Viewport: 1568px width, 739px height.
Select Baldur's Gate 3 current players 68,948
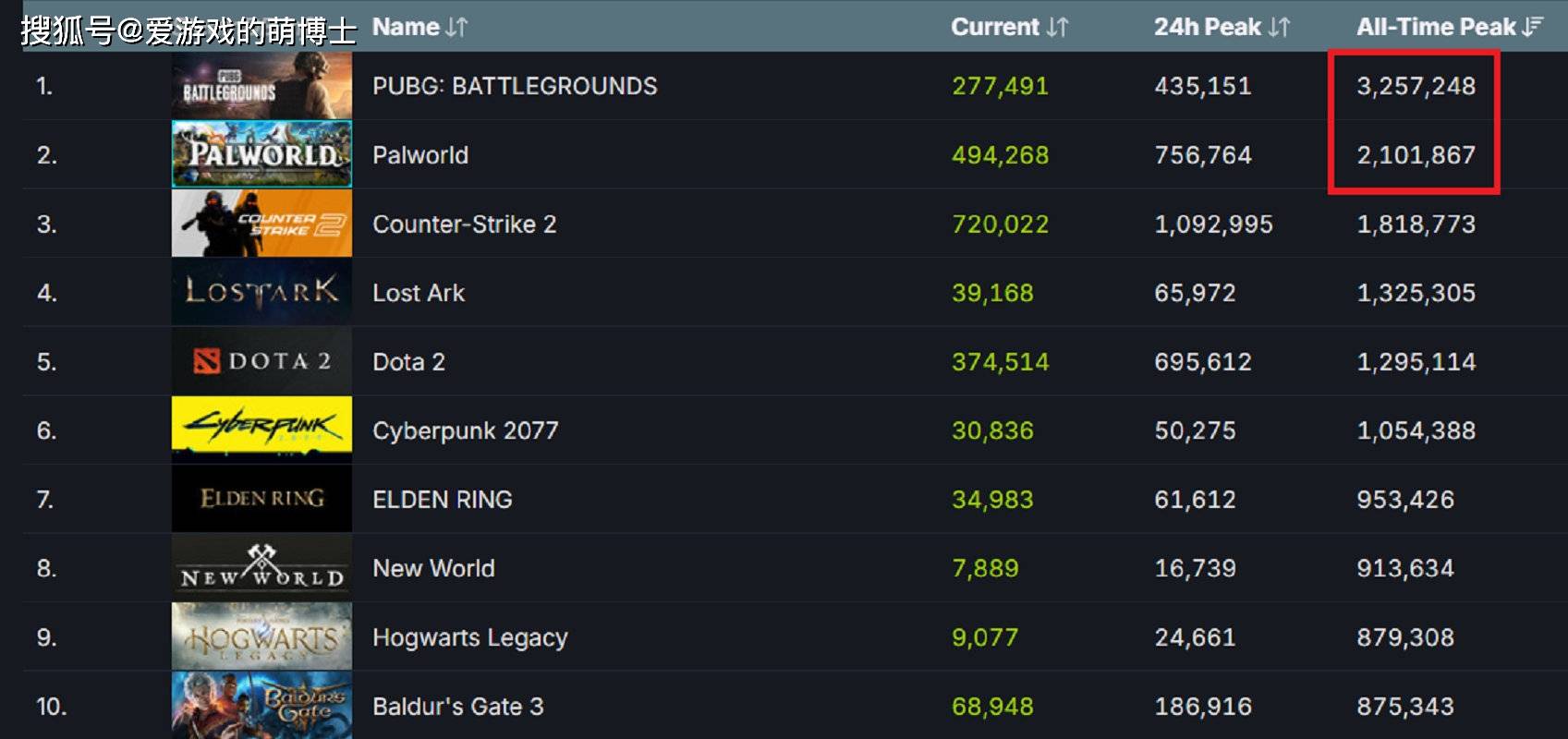pos(992,707)
